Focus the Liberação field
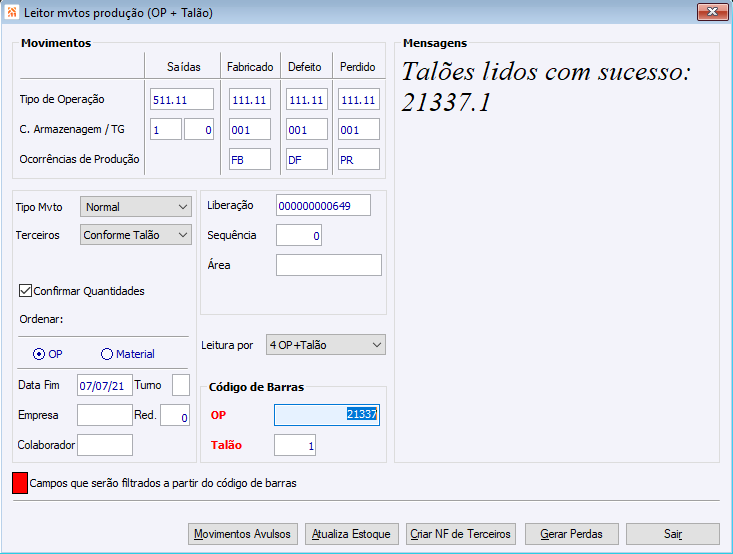The image size is (733, 554). [323, 205]
